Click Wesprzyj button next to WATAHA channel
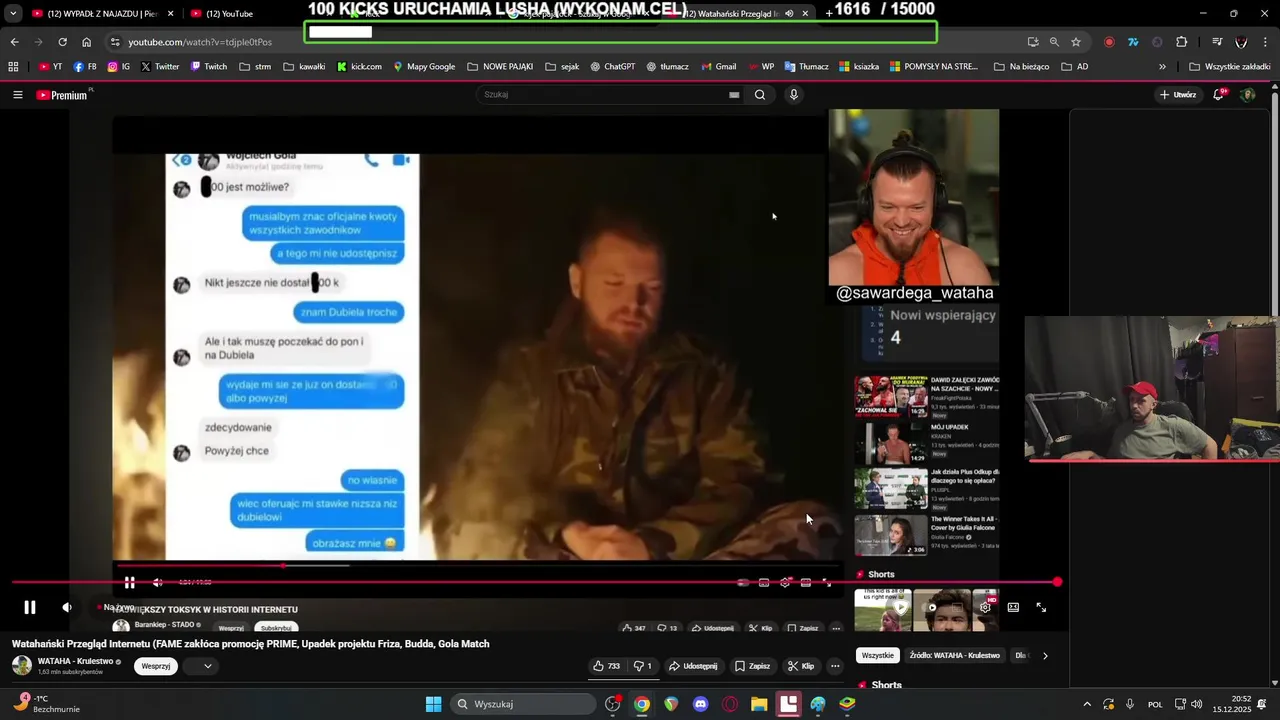The width and height of the screenshot is (1280, 720). pyautogui.click(x=156, y=666)
